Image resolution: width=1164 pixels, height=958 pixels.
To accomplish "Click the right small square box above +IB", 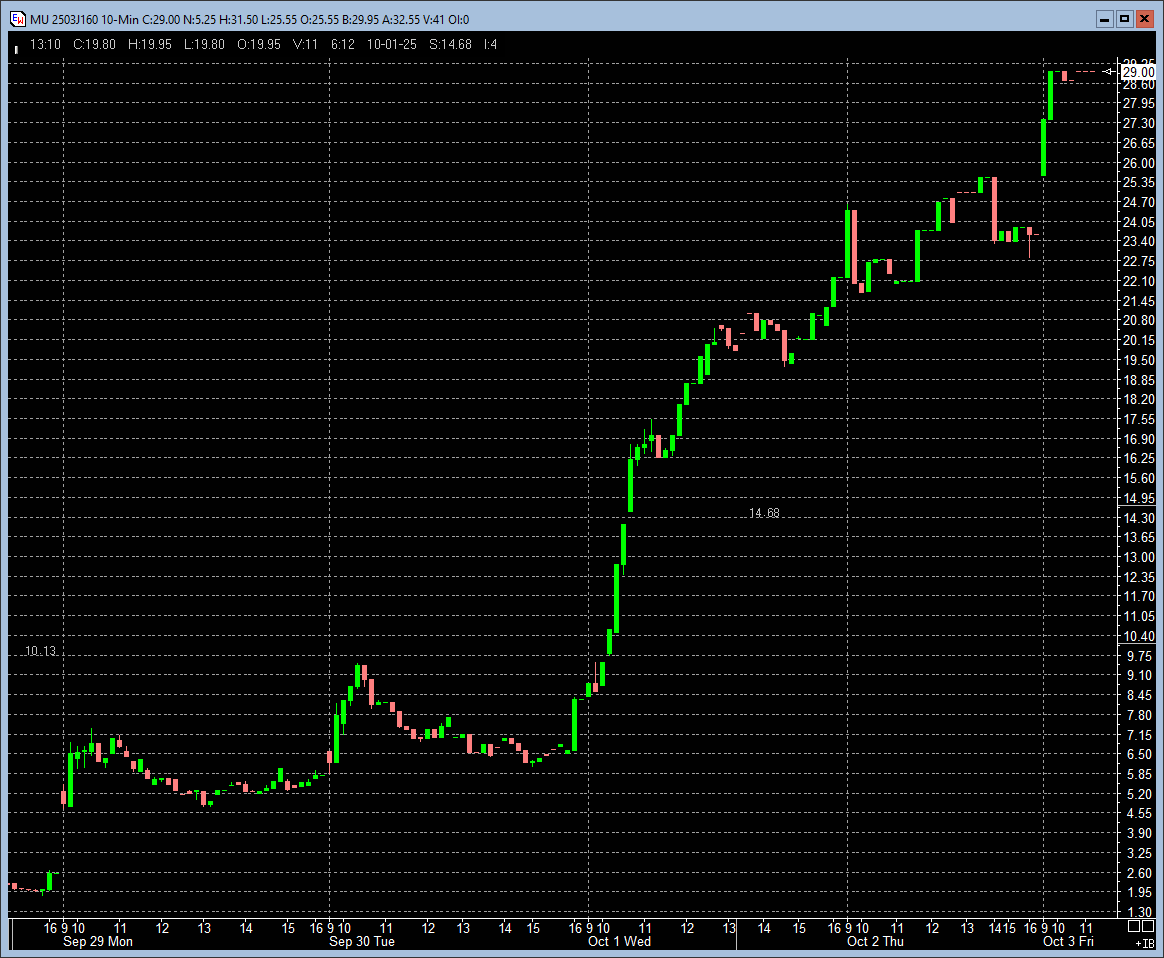I will coord(1148,928).
